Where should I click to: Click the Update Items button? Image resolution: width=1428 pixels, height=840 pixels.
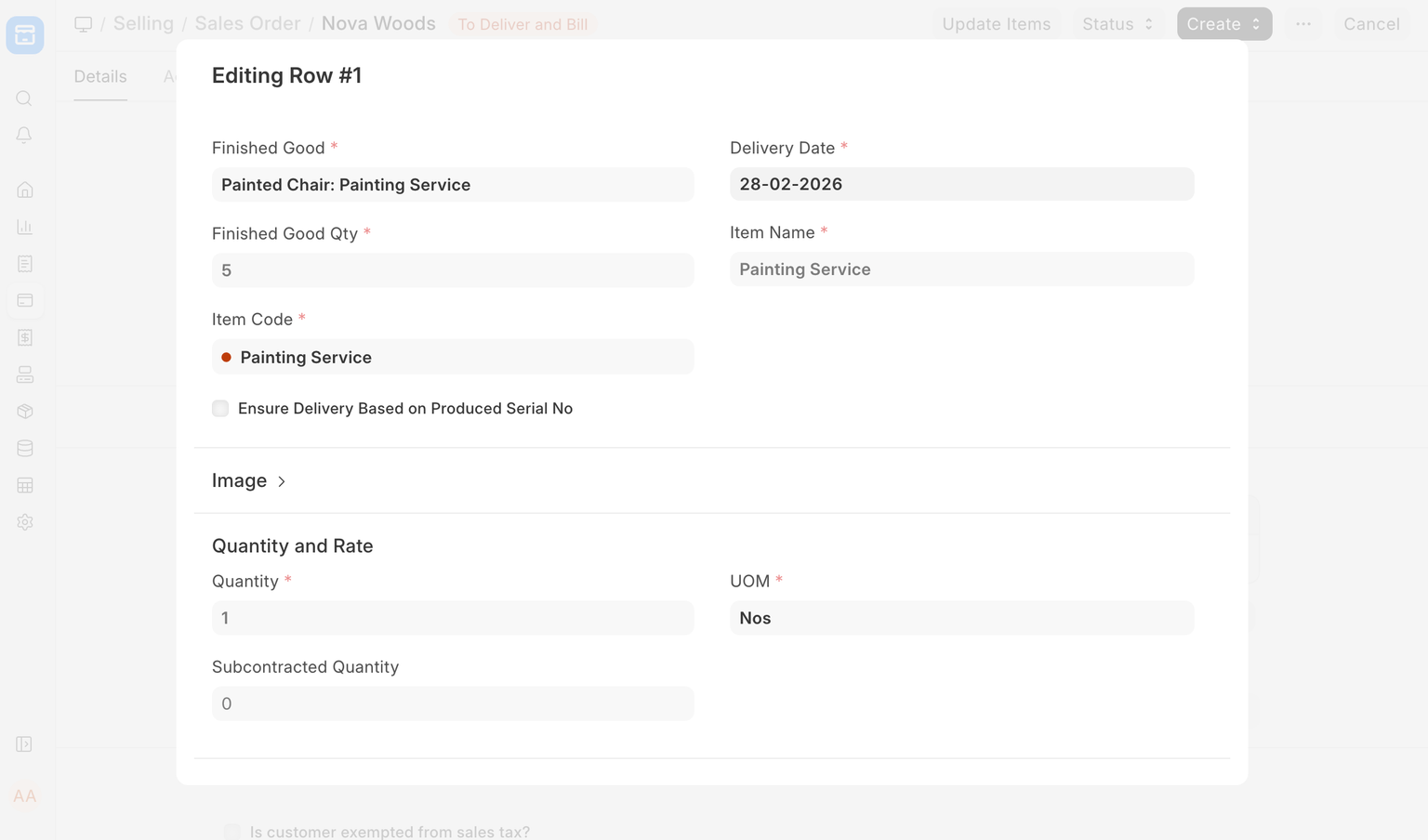(x=996, y=24)
